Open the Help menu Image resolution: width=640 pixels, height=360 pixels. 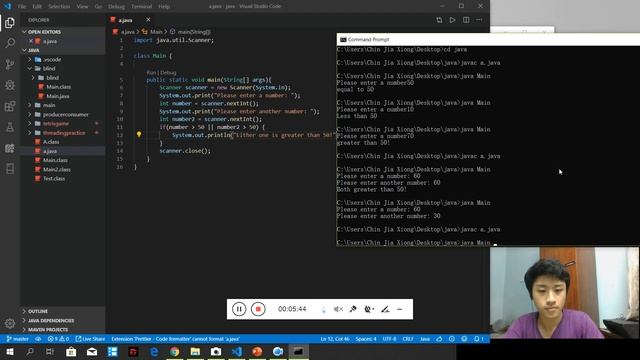(164, 7)
